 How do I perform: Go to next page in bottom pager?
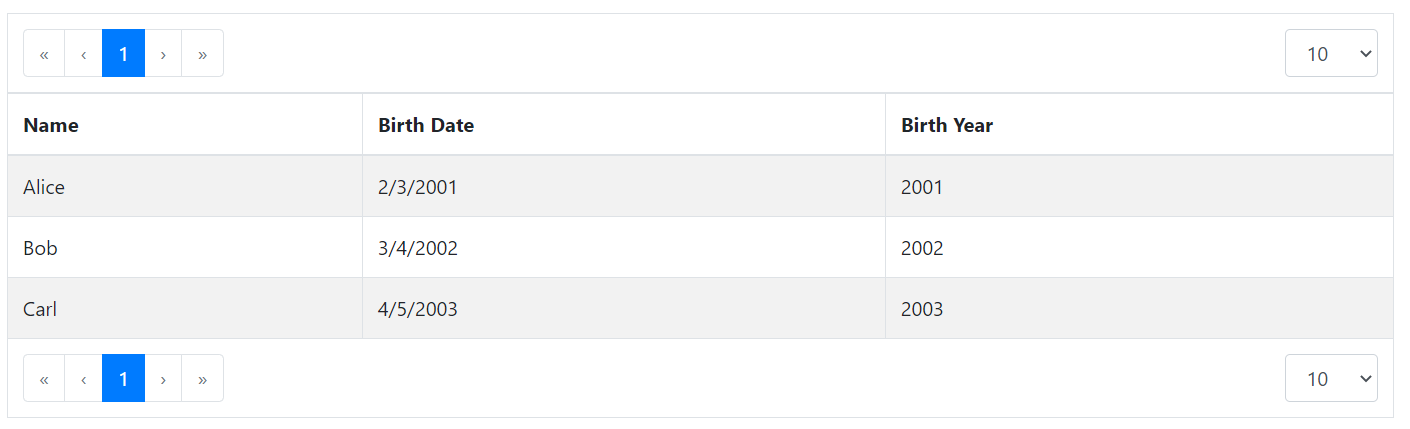[x=163, y=378]
